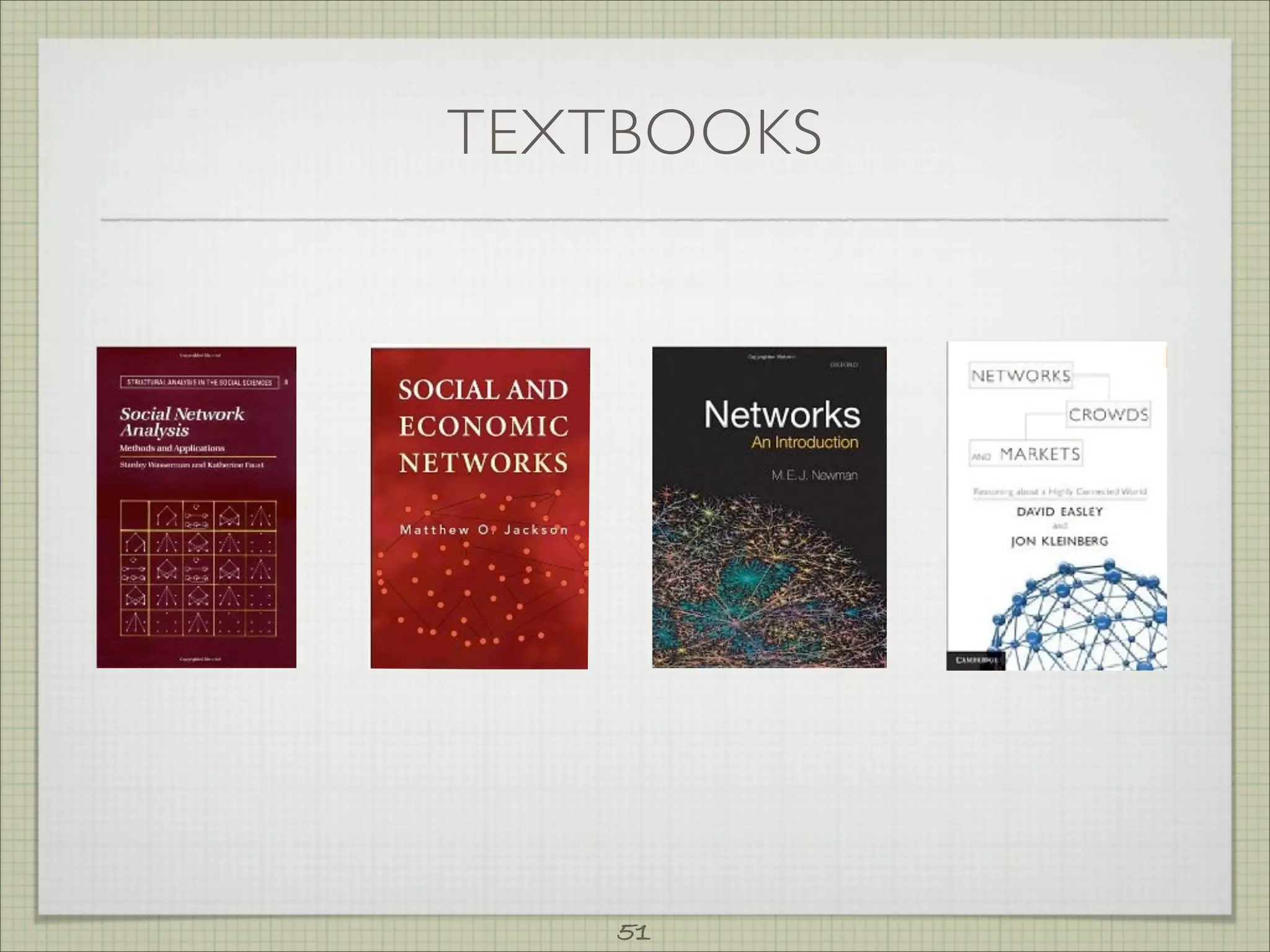Click the slide number 51
The image size is (1270, 952).
point(634,932)
